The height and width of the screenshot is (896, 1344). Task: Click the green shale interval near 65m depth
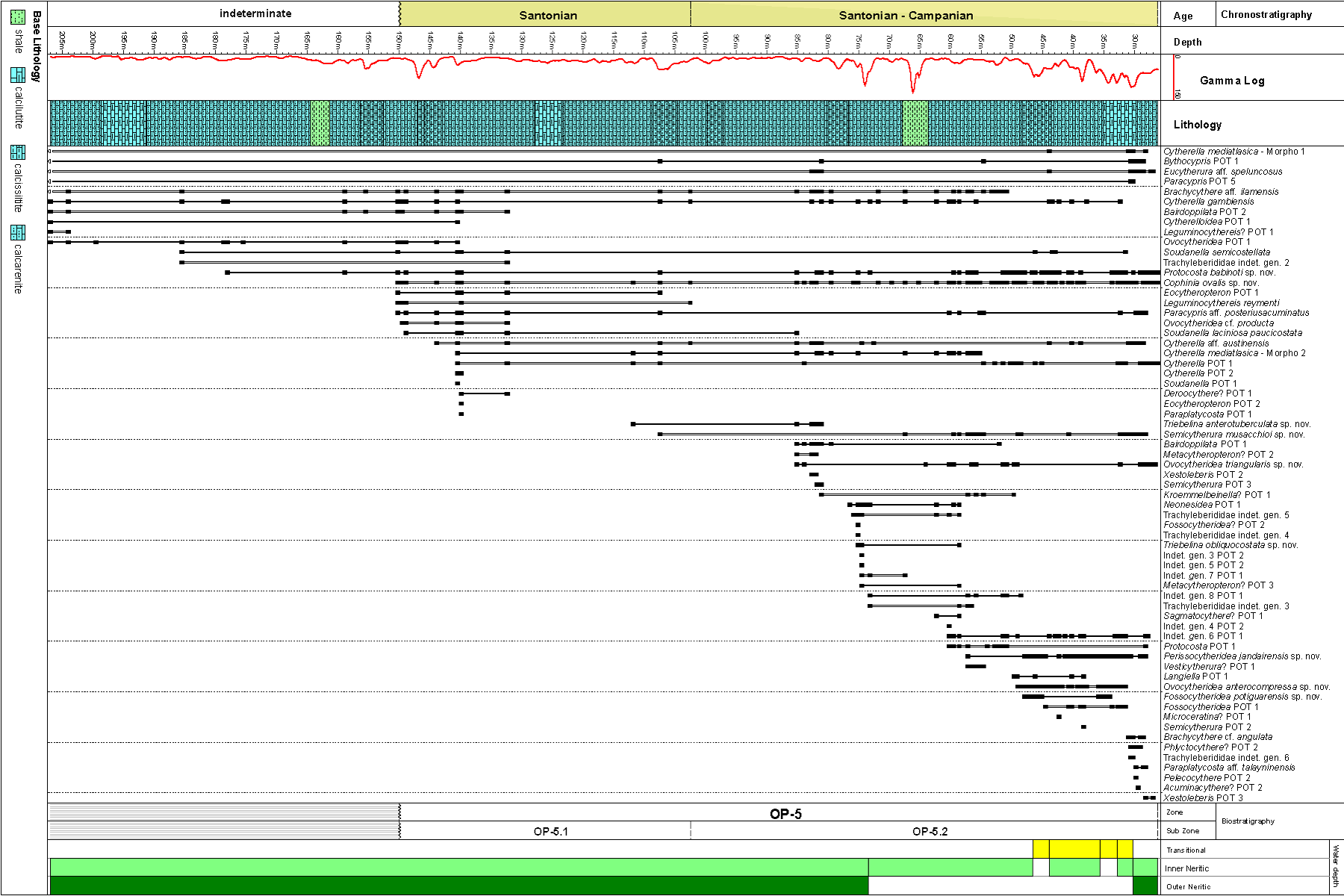pos(915,123)
